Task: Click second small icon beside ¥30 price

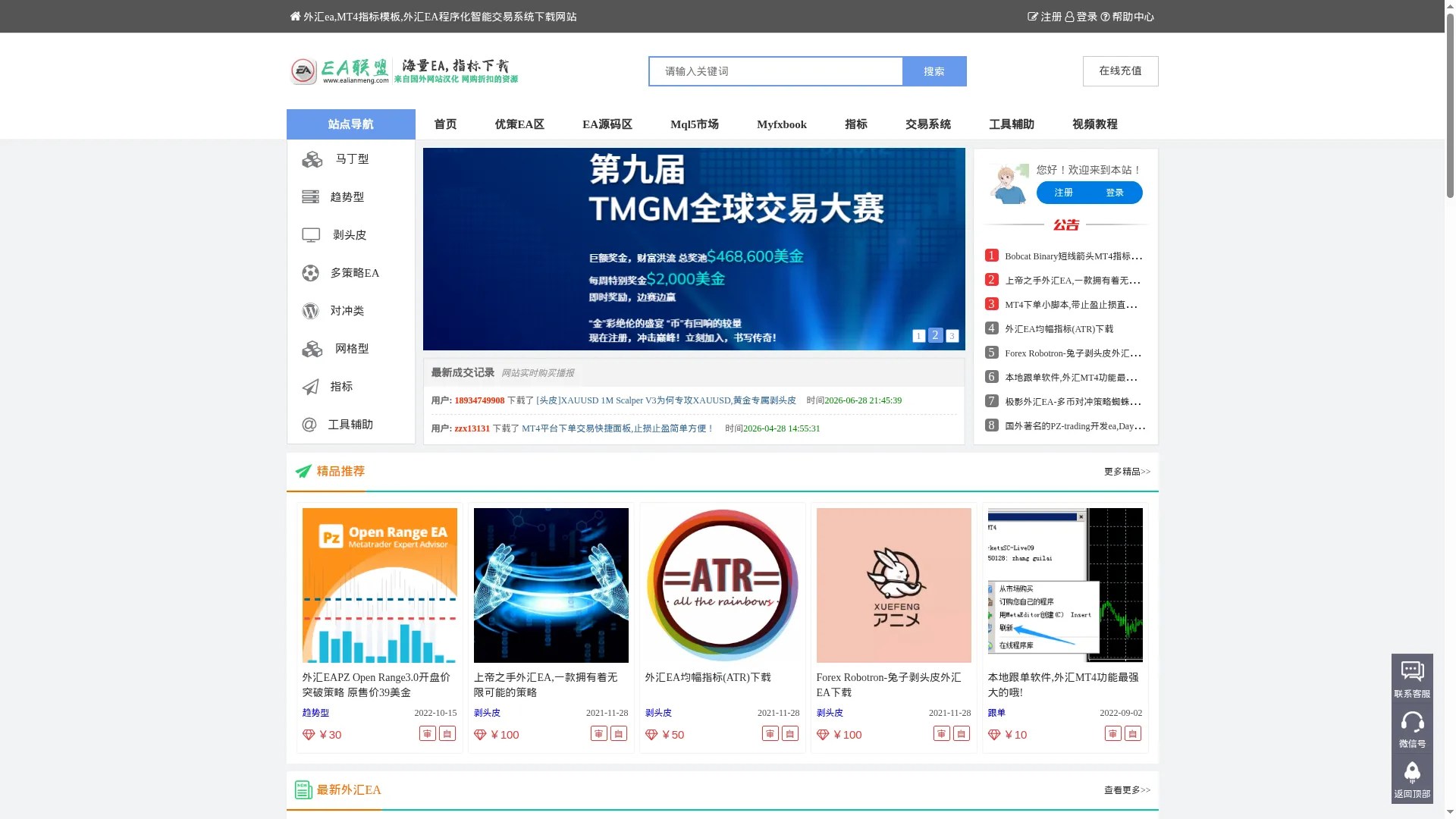Action: [x=447, y=733]
